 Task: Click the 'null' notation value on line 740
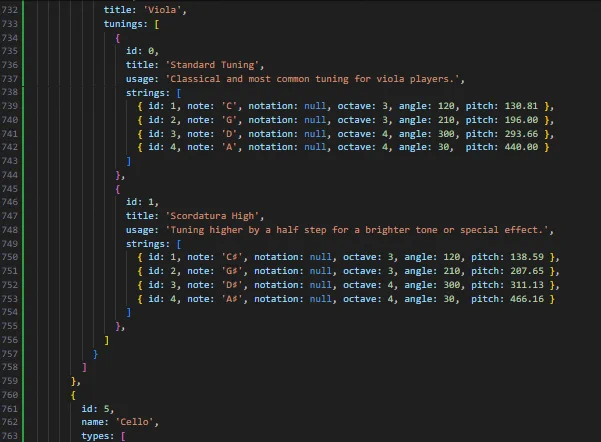[315, 120]
